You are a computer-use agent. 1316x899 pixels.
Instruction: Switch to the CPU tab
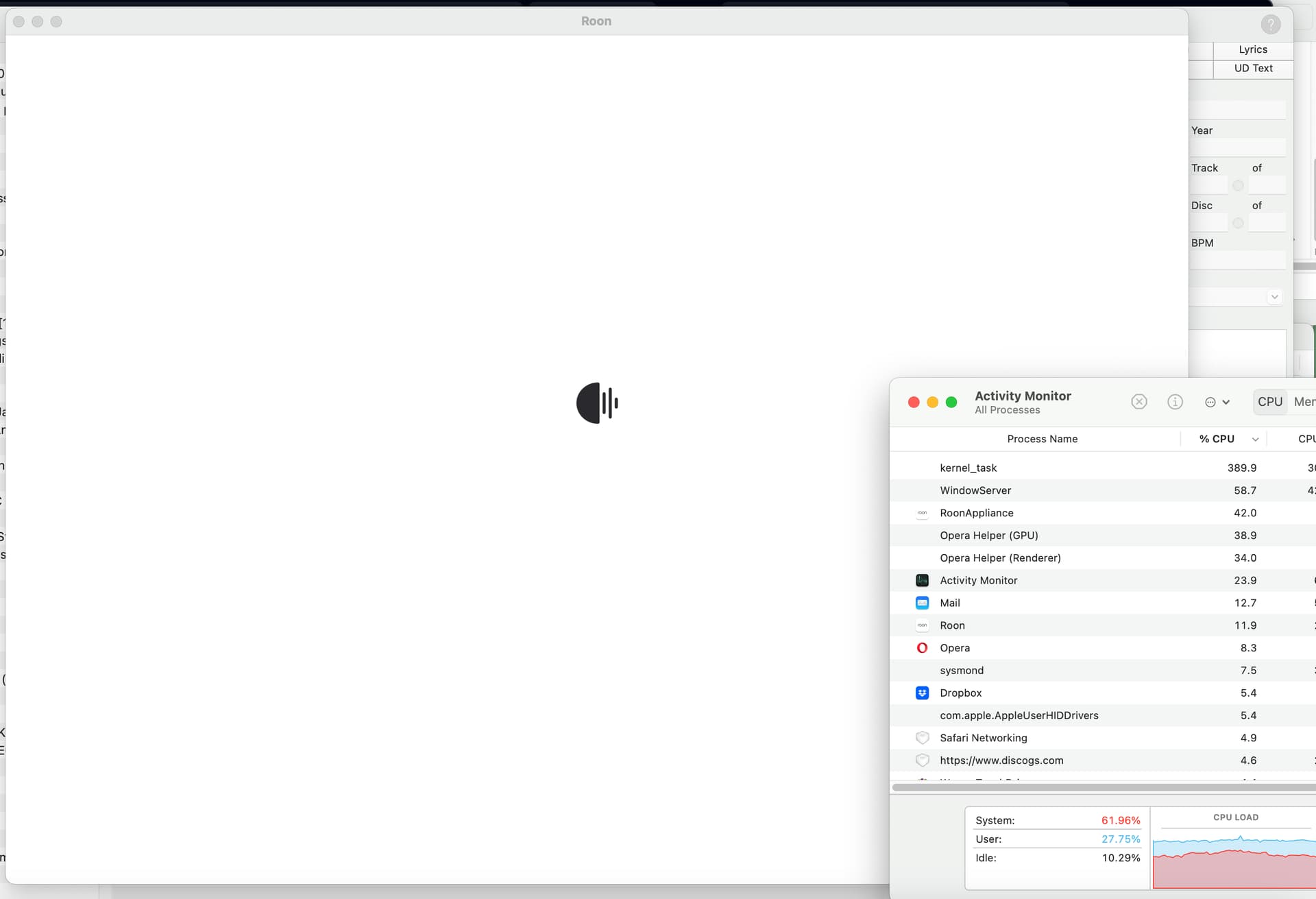click(1269, 402)
